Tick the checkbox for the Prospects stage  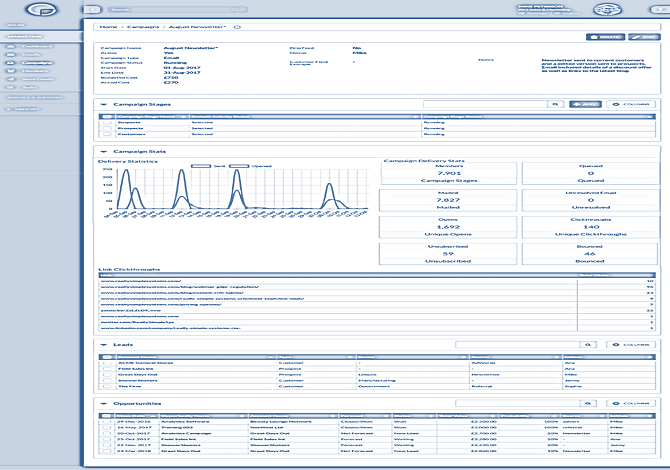pyautogui.click(x=108, y=130)
